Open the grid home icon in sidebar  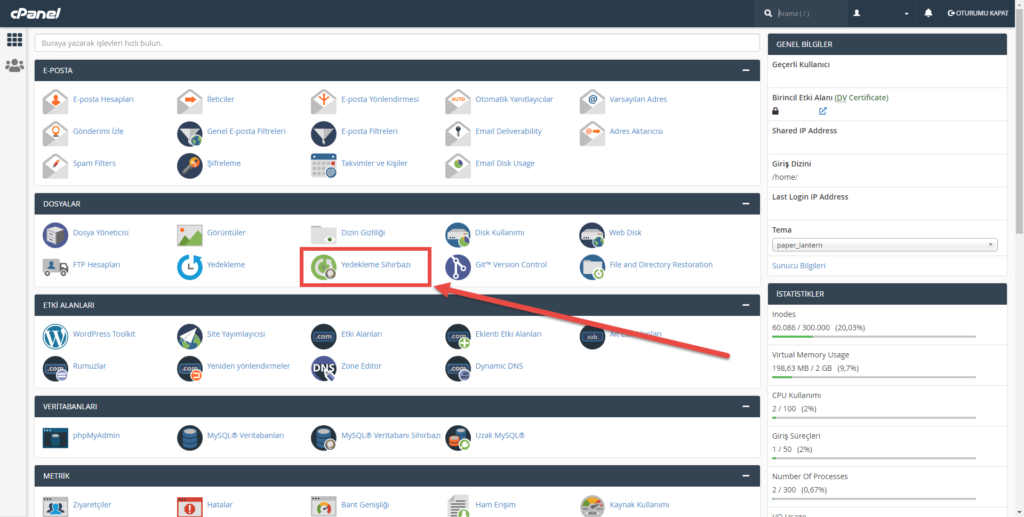click(14, 40)
